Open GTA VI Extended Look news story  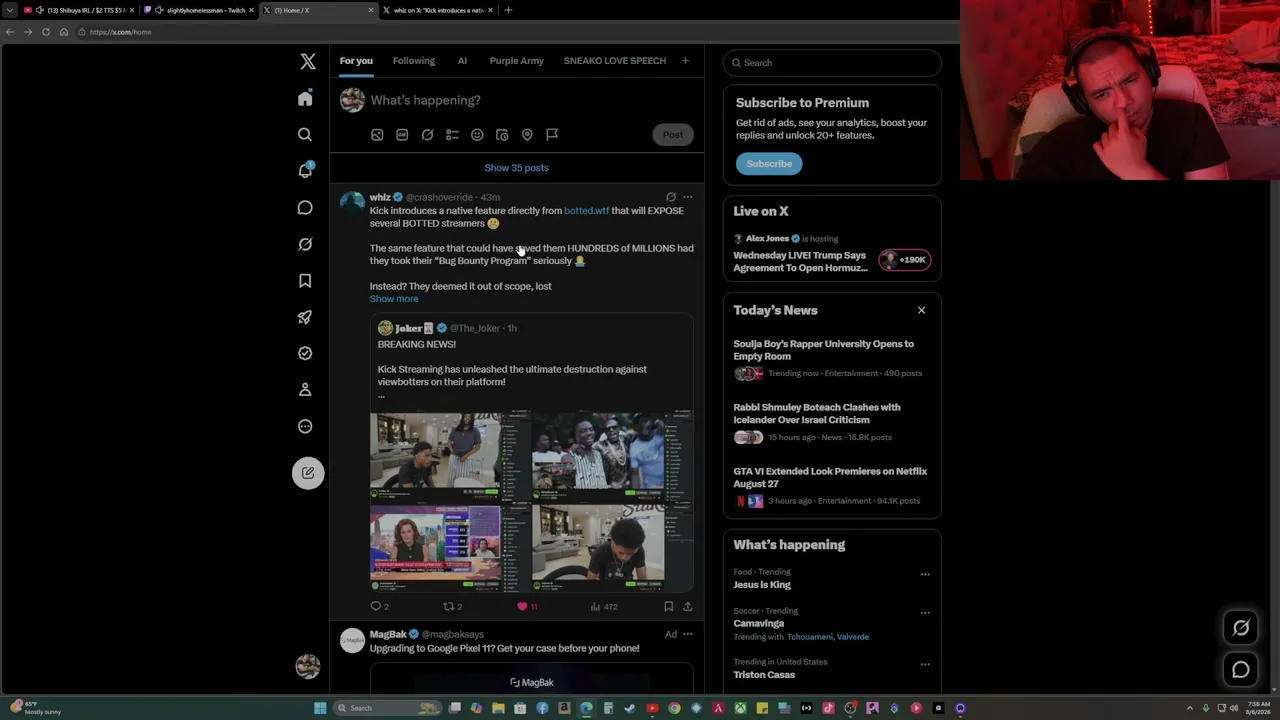point(832,485)
